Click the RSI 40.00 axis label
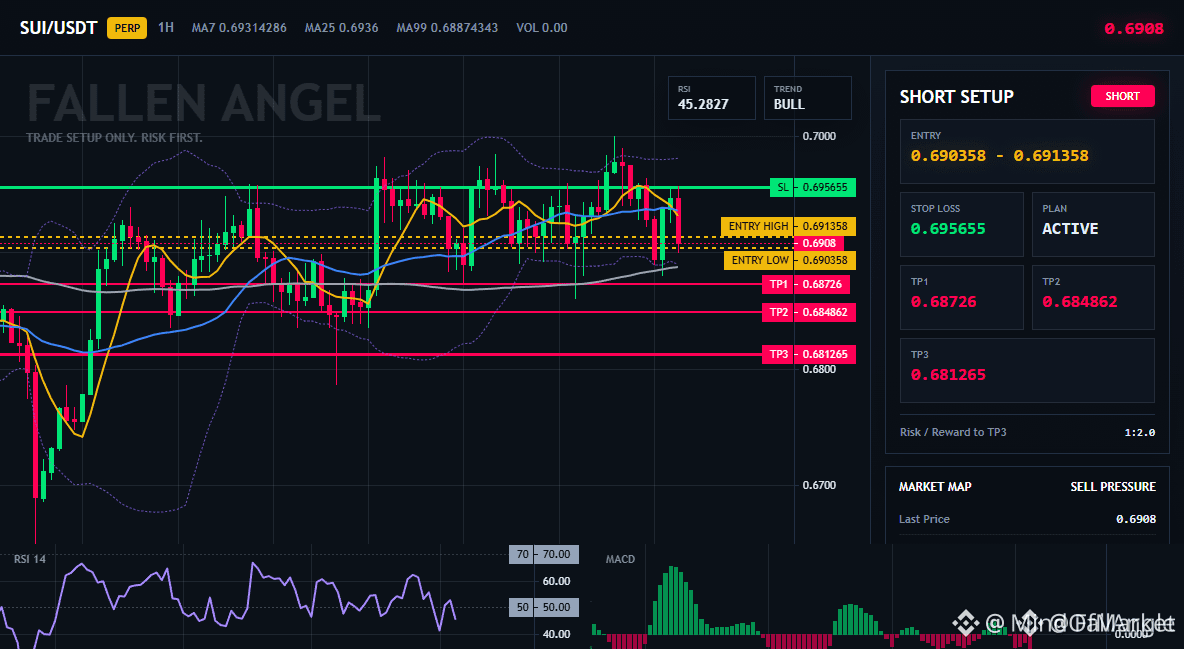This screenshot has height=649, width=1184. (x=557, y=634)
